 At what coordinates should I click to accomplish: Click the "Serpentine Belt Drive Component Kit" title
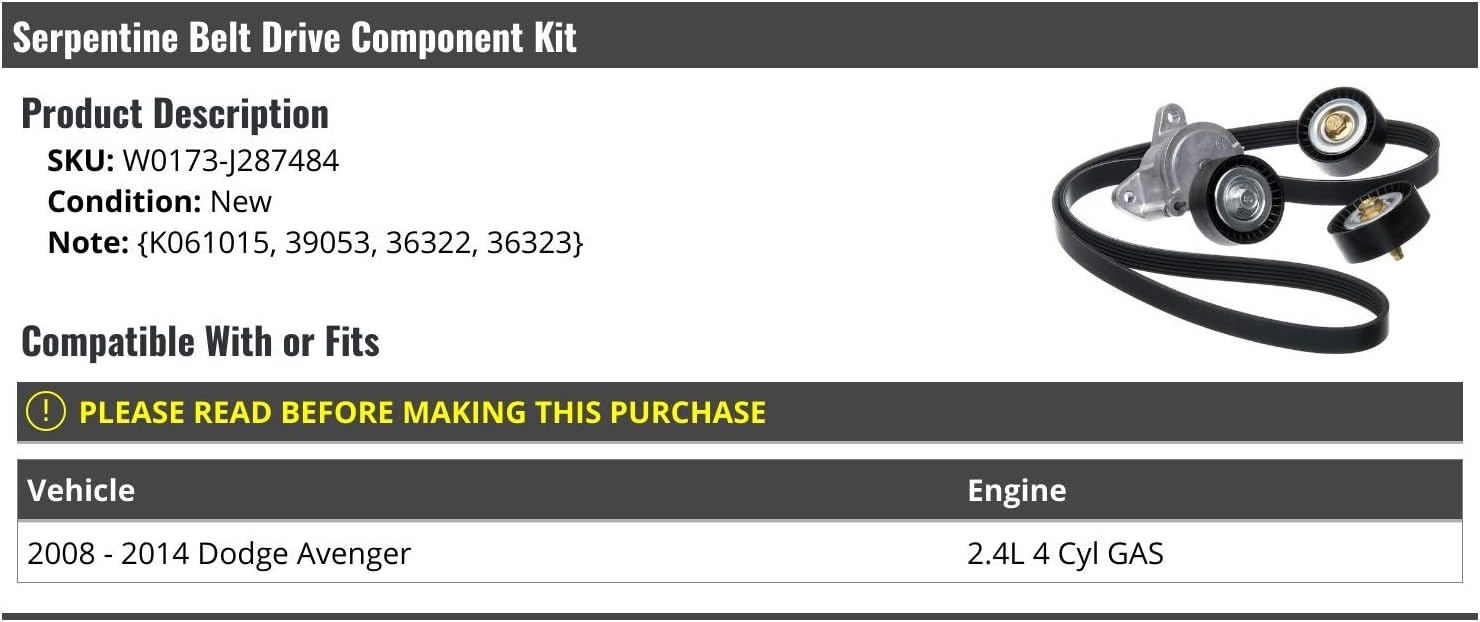(x=294, y=38)
